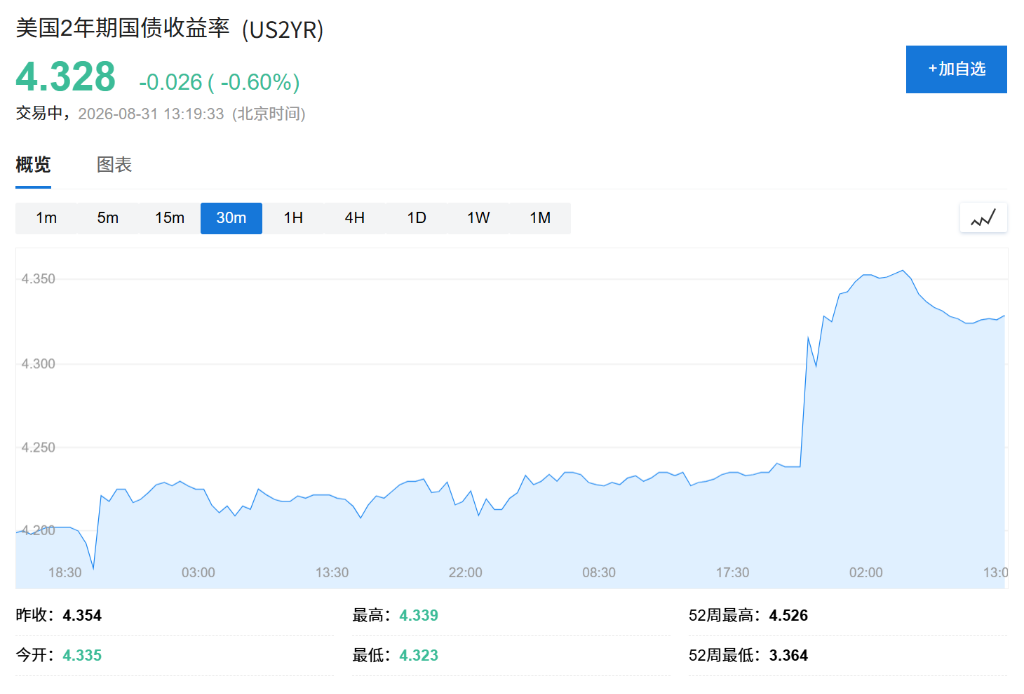This screenshot has height=694, width=1024.
Task: Click the 昨收 value 4.354
Action: [x=82, y=616]
